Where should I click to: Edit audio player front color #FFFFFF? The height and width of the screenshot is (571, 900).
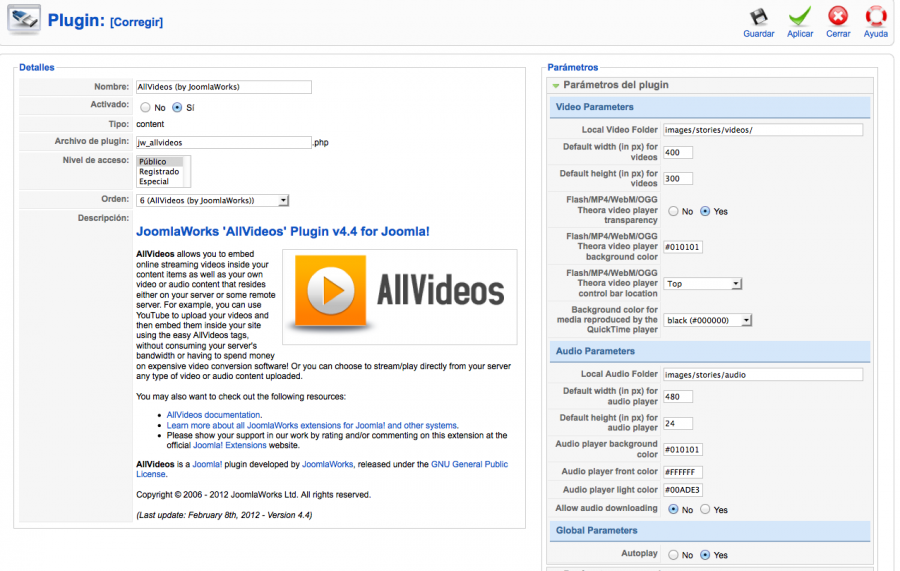(683, 472)
